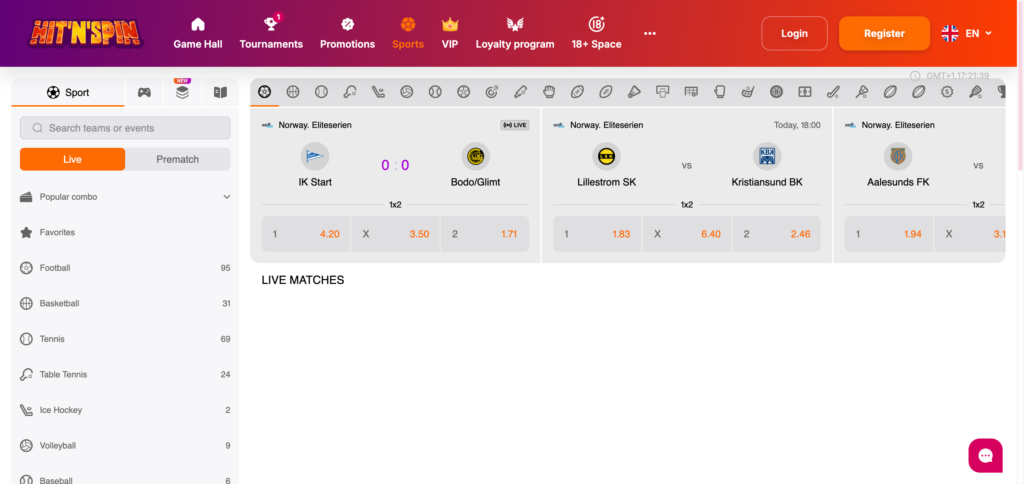Open the book icon tab in sidebar

[x=220, y=93]
